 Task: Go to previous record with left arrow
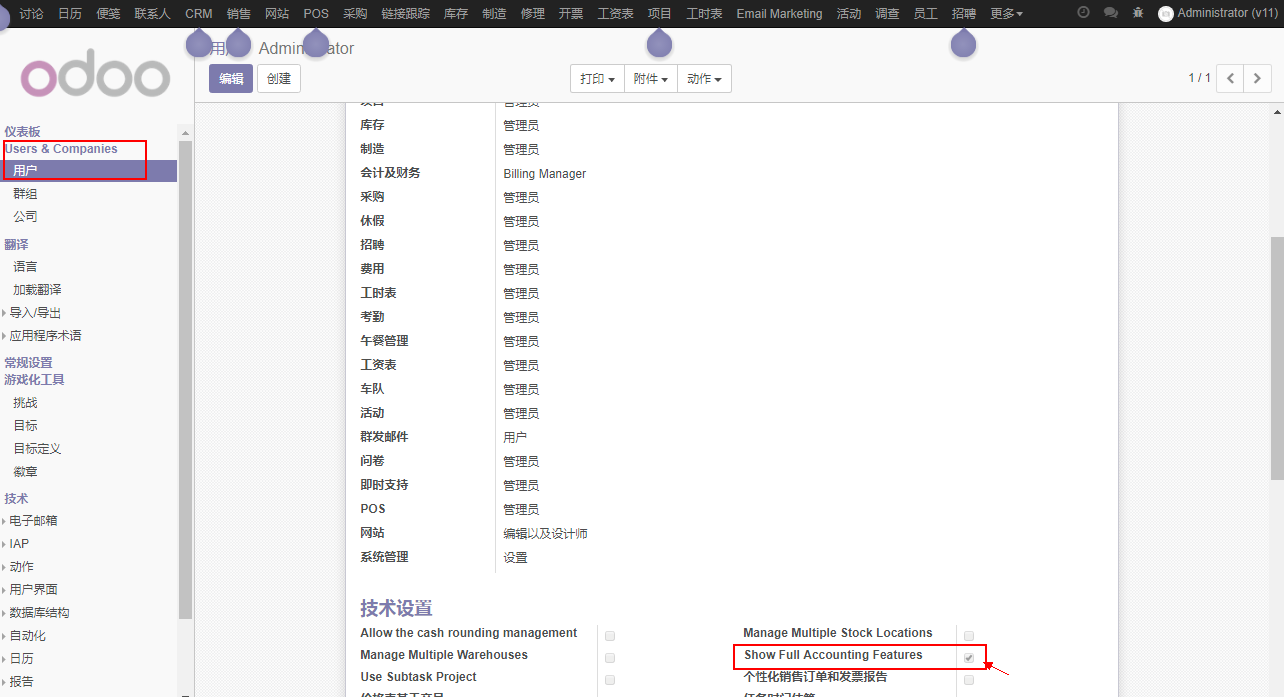pyautogui.click(x=1230, y=78)
